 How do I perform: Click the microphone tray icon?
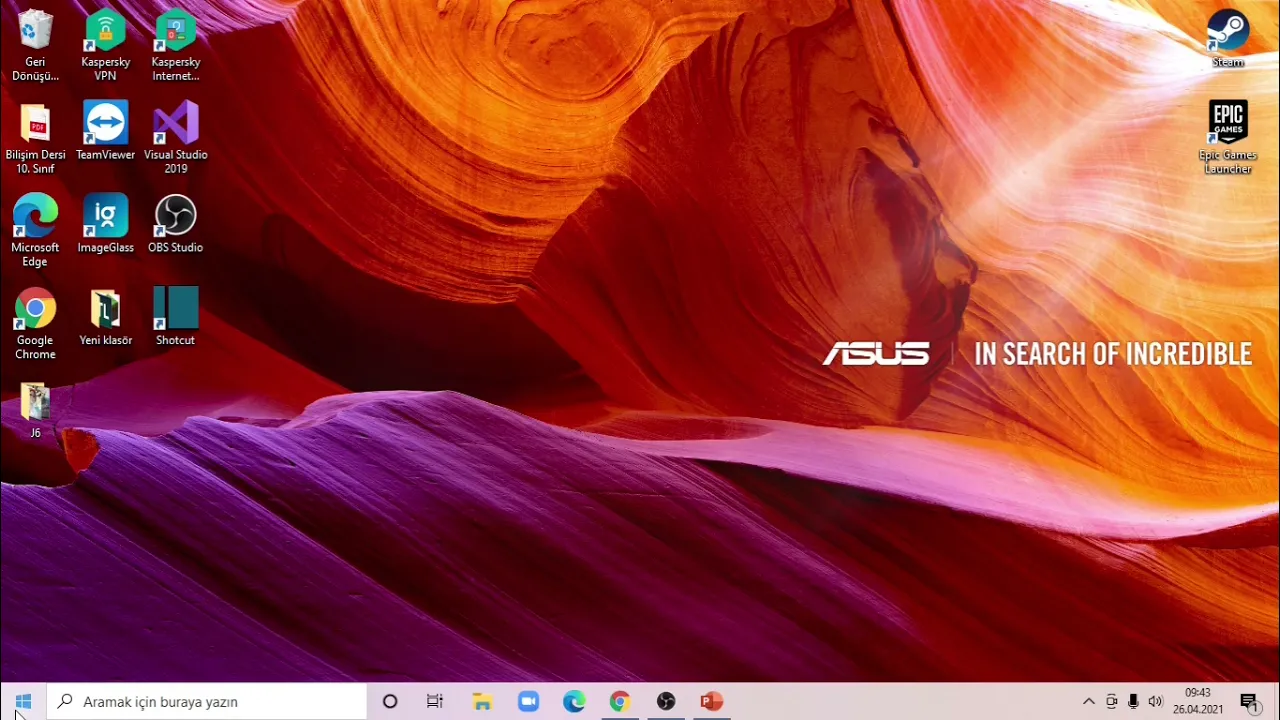1133,702
